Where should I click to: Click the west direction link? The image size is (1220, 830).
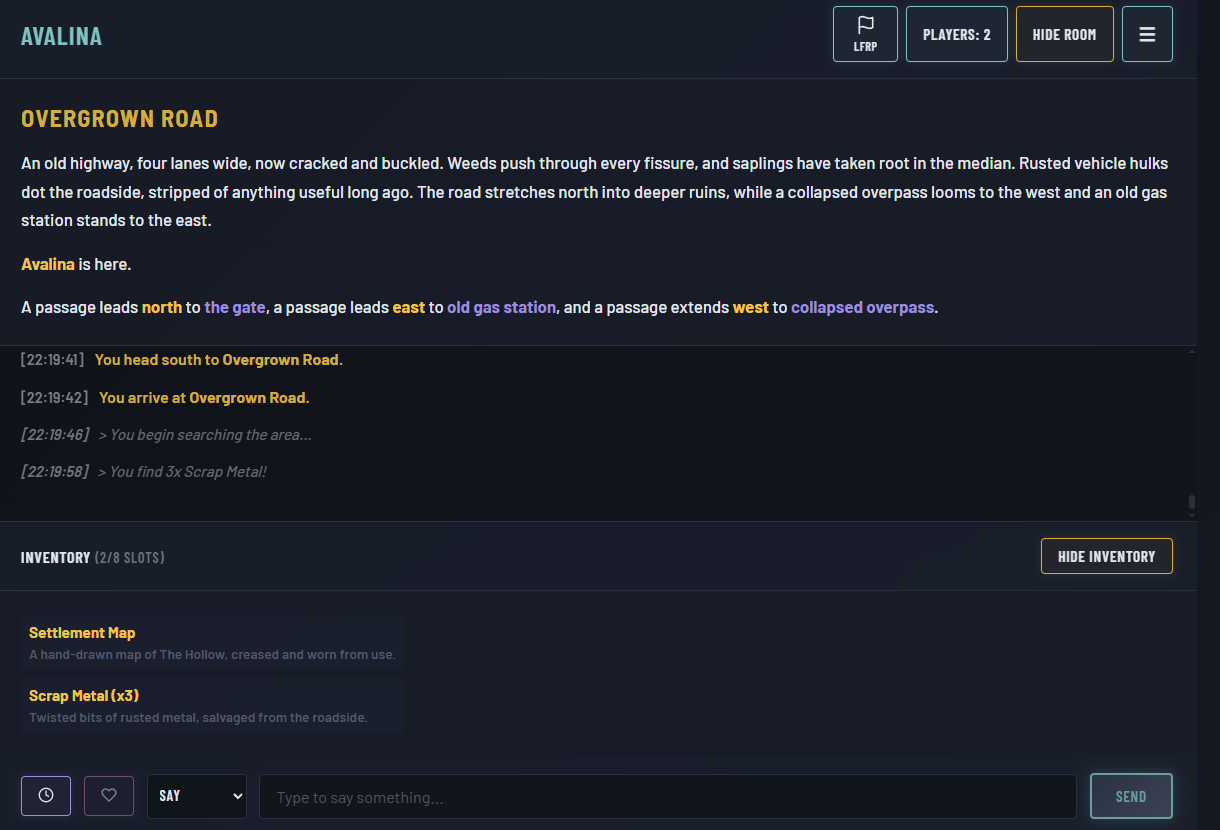(751, 307)
